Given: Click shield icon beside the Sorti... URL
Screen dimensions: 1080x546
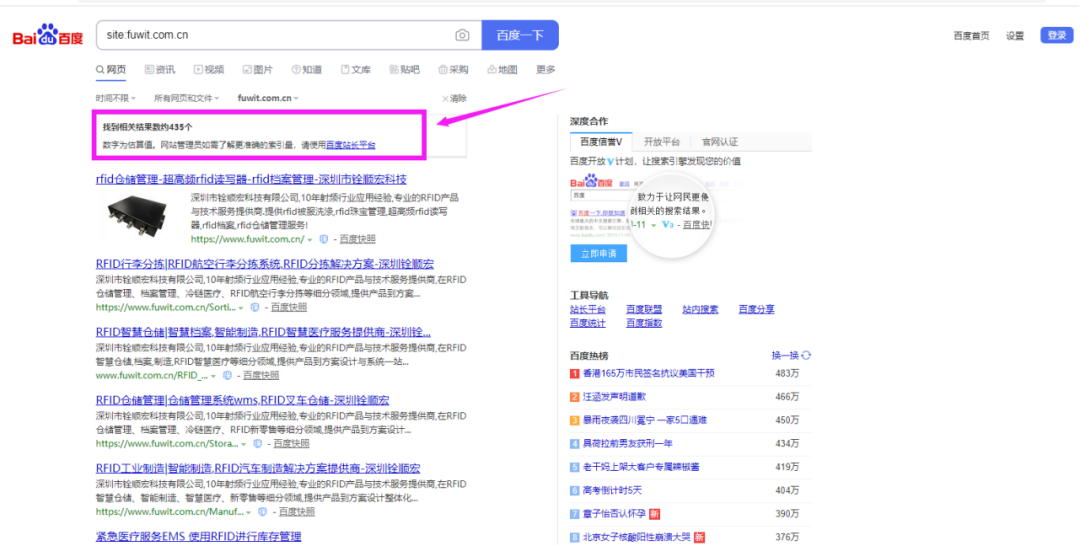Looking at the screenshot, I should pyautogui.click(x=254, y=307).
